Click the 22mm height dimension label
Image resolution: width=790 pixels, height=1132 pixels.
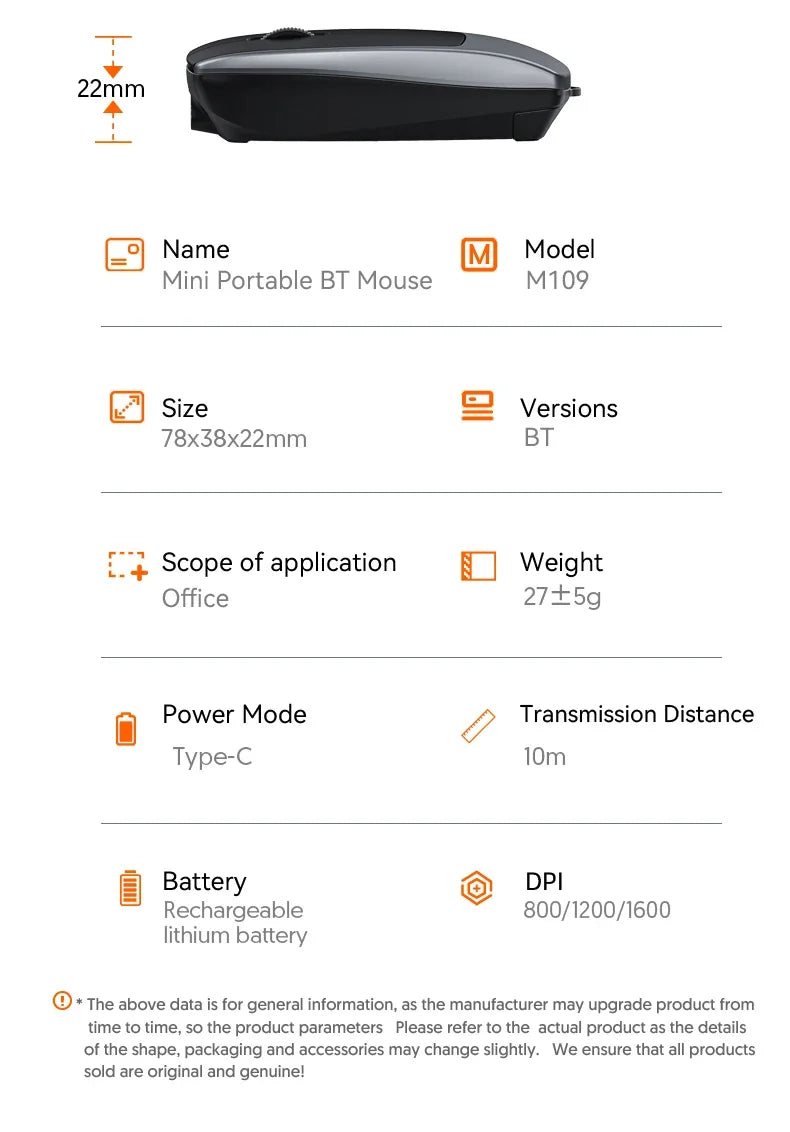pos(111,89)
